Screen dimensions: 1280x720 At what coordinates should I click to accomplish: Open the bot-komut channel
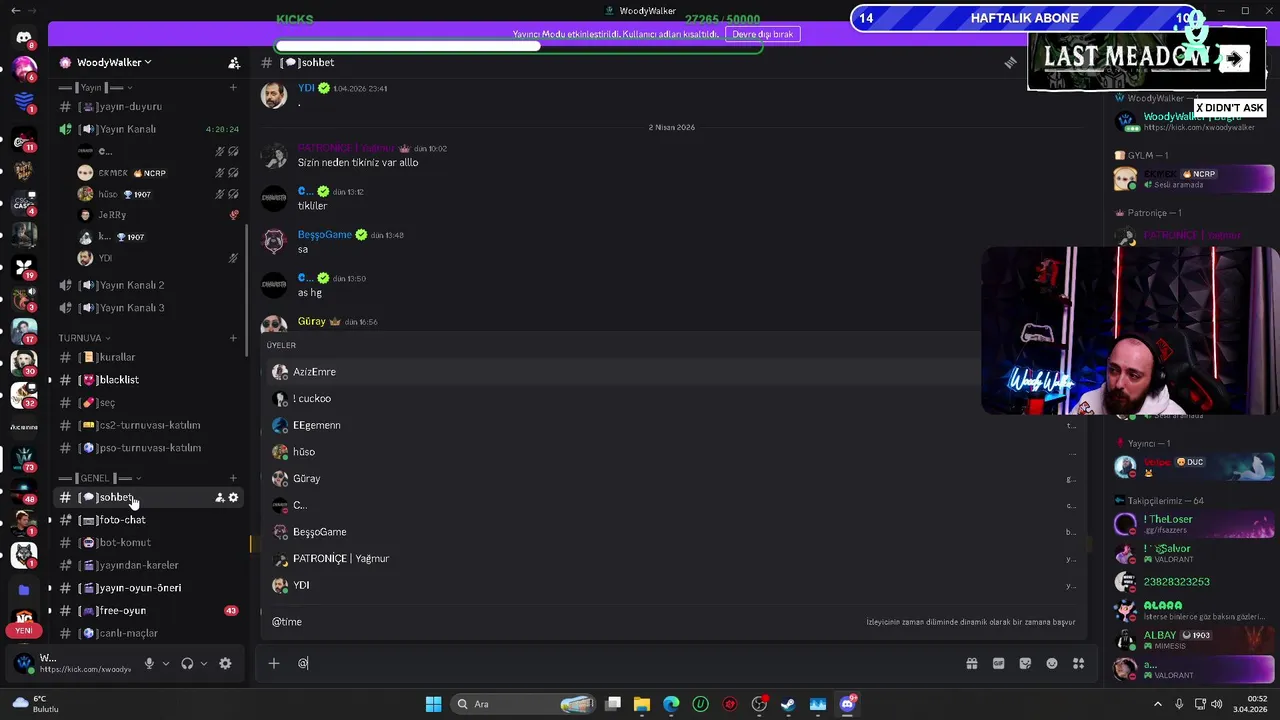coord(147,542)
